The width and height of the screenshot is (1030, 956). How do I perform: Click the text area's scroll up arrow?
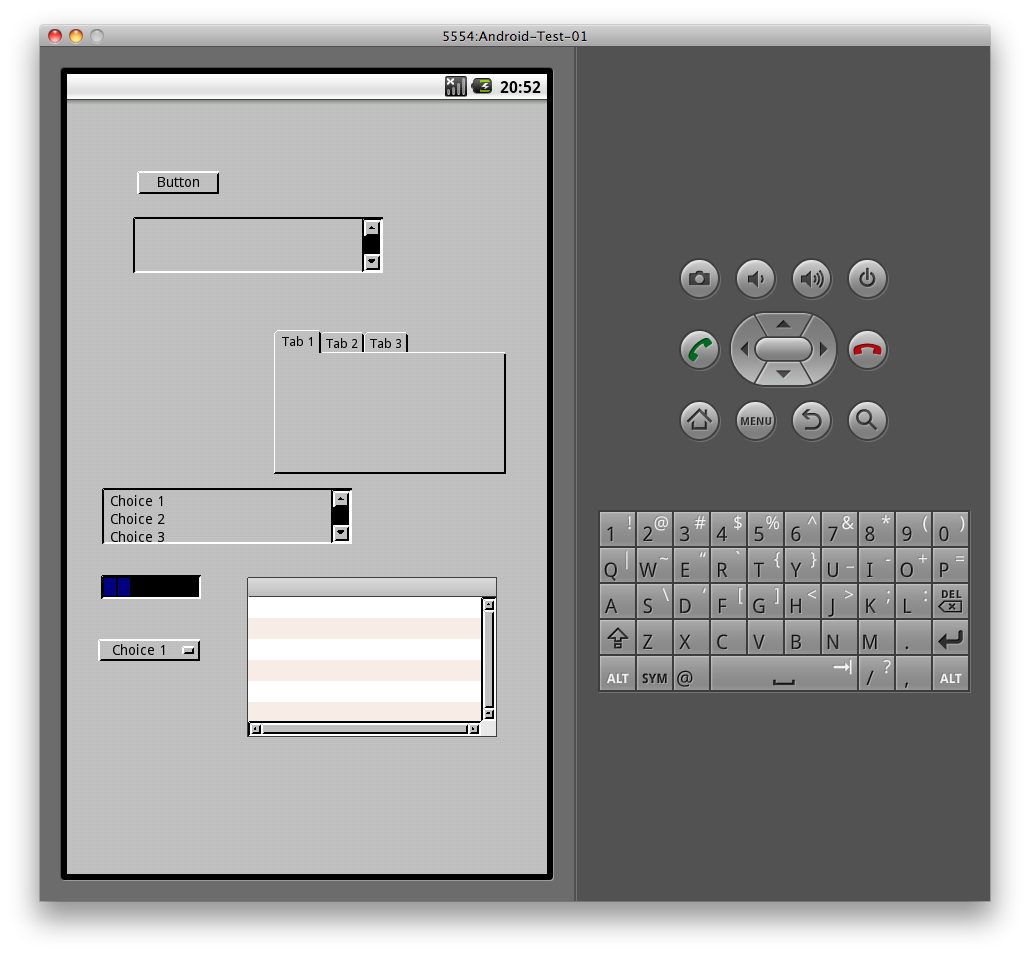coord(372,228)
